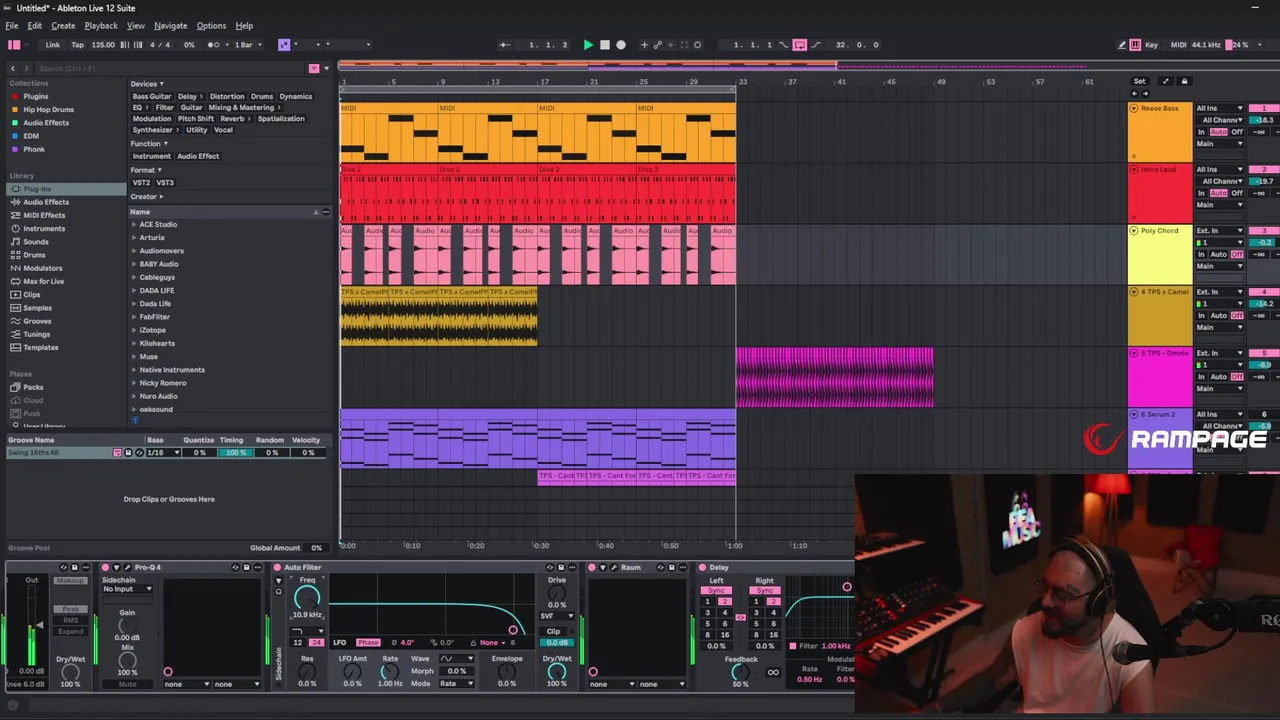Click the previous locator arrow
The height and width of the screenshot is (720, 1280).
[1134, 93]
